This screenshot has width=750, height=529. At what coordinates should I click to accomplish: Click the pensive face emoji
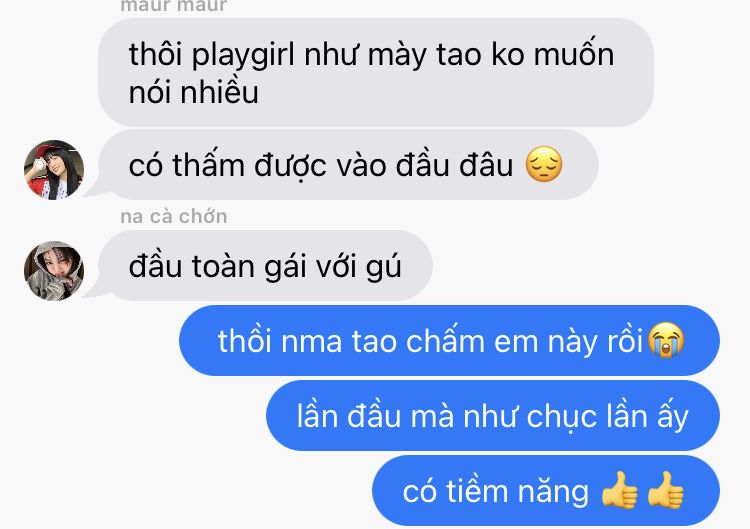coord(544,165)
